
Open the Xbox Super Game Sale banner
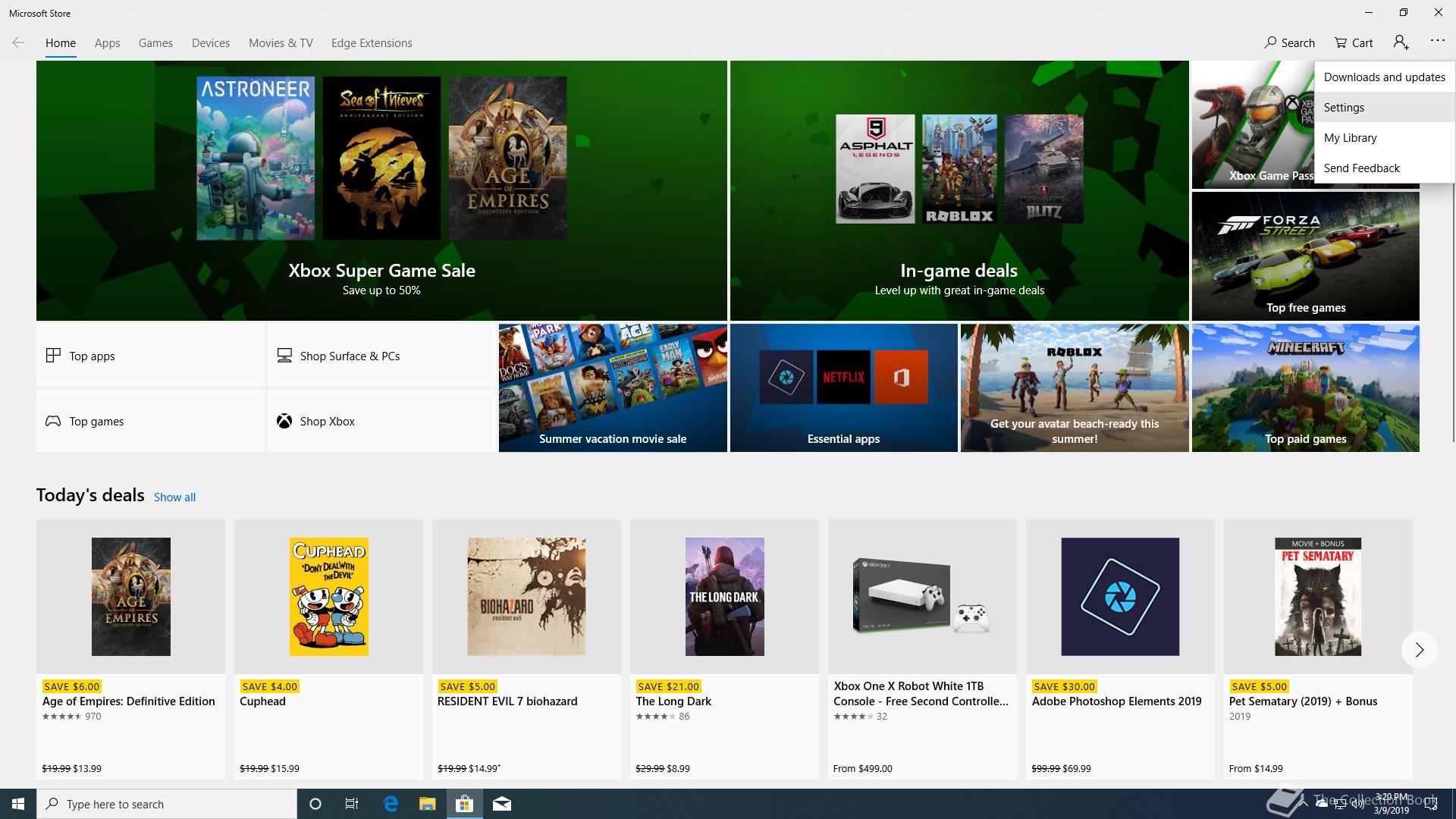pos(381,190)
